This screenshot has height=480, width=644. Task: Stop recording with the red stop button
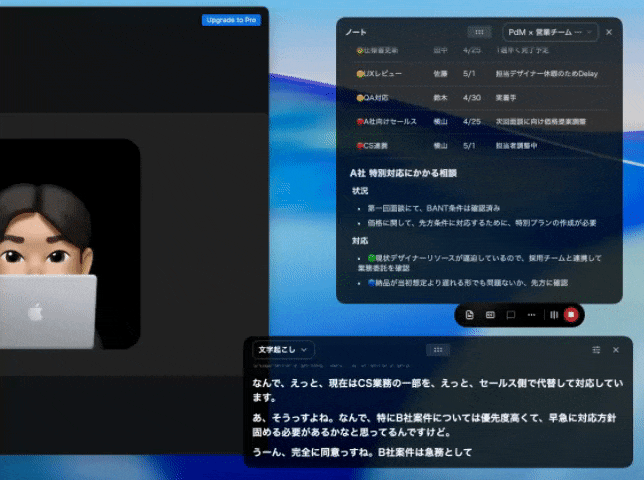(571, 315)
